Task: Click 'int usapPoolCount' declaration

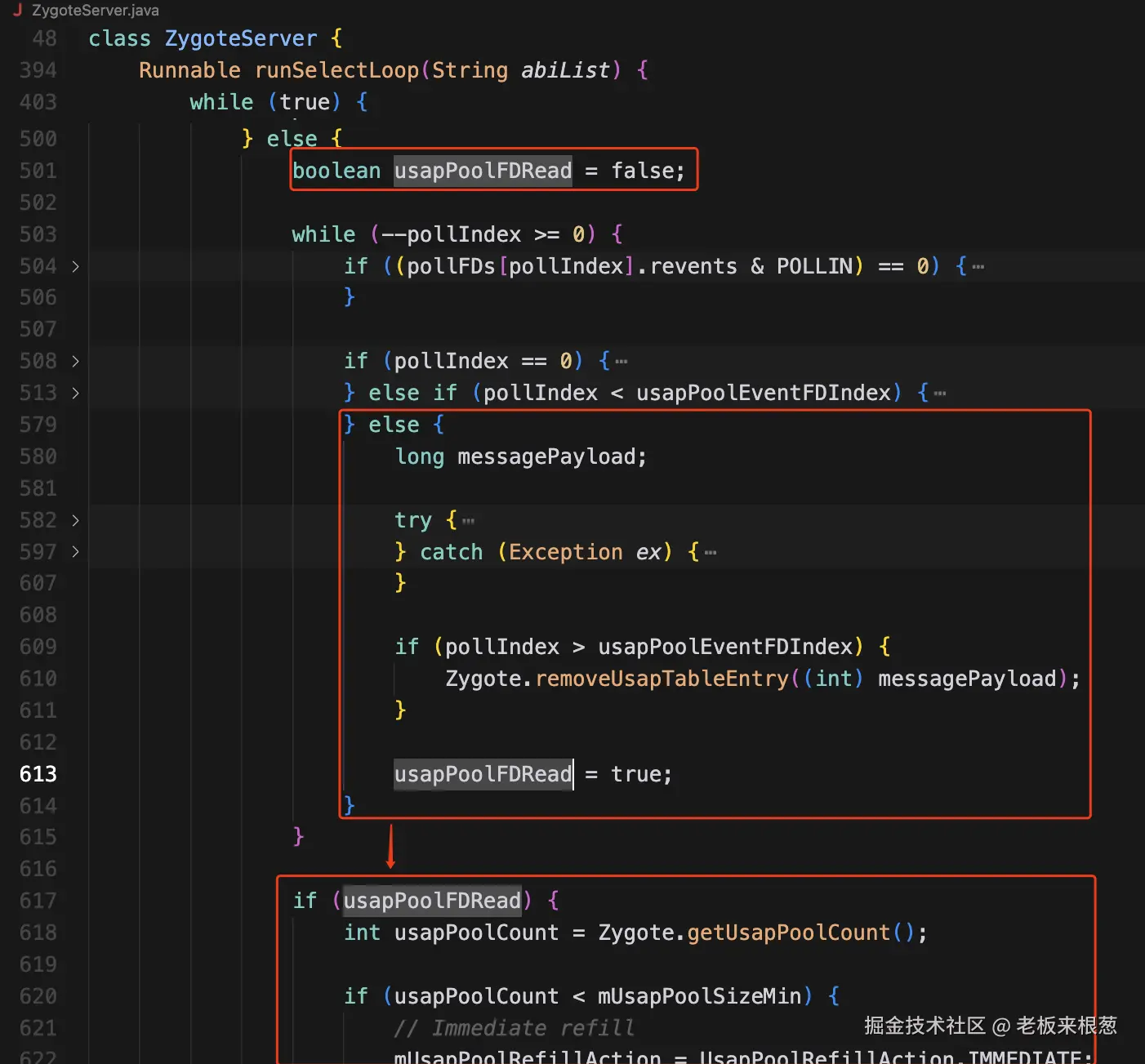Action: pos(452,933)
